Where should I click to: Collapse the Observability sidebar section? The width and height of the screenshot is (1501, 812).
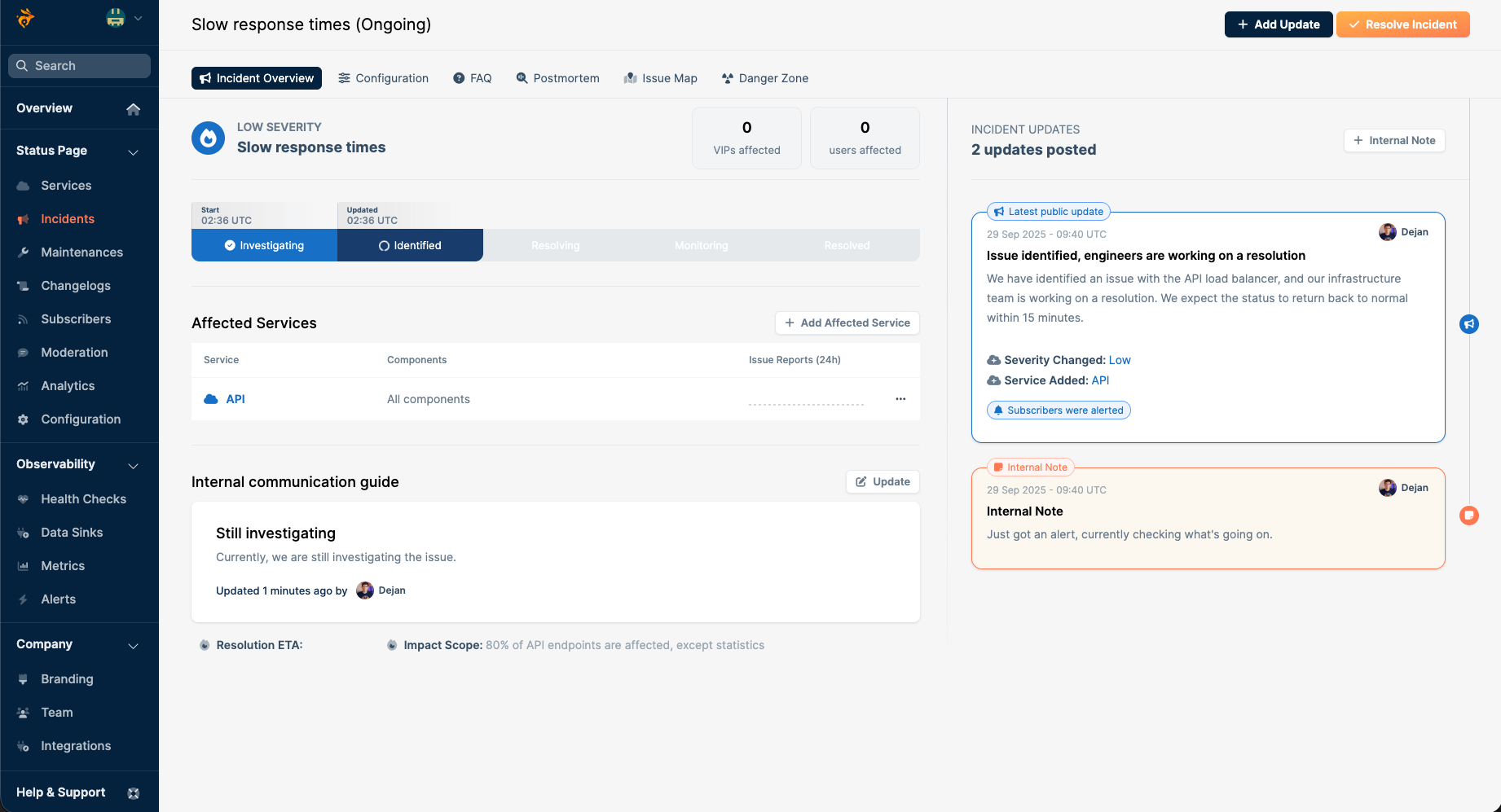coord(133,465)
